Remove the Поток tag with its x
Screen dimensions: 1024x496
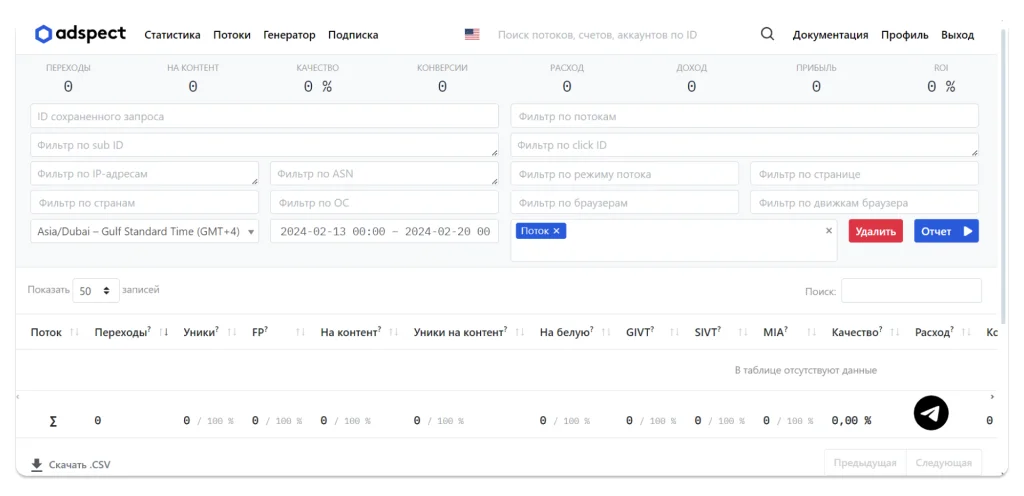(x=557, y=231)
